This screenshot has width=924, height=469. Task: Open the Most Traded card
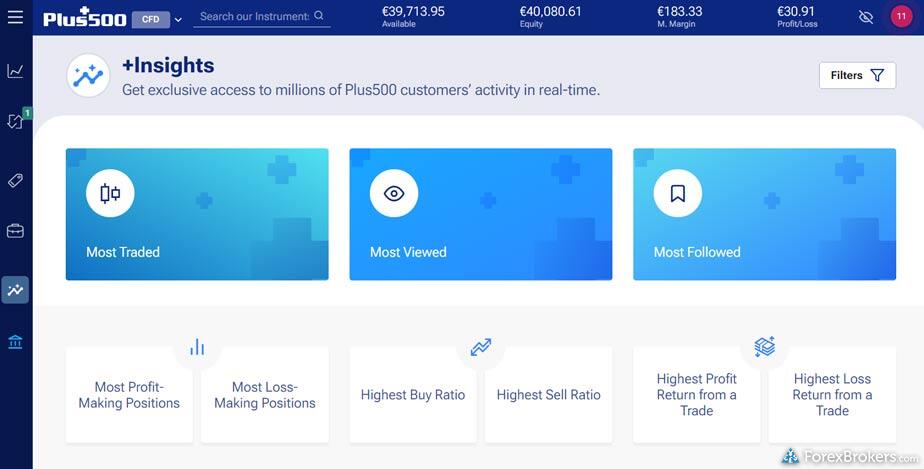197,214
